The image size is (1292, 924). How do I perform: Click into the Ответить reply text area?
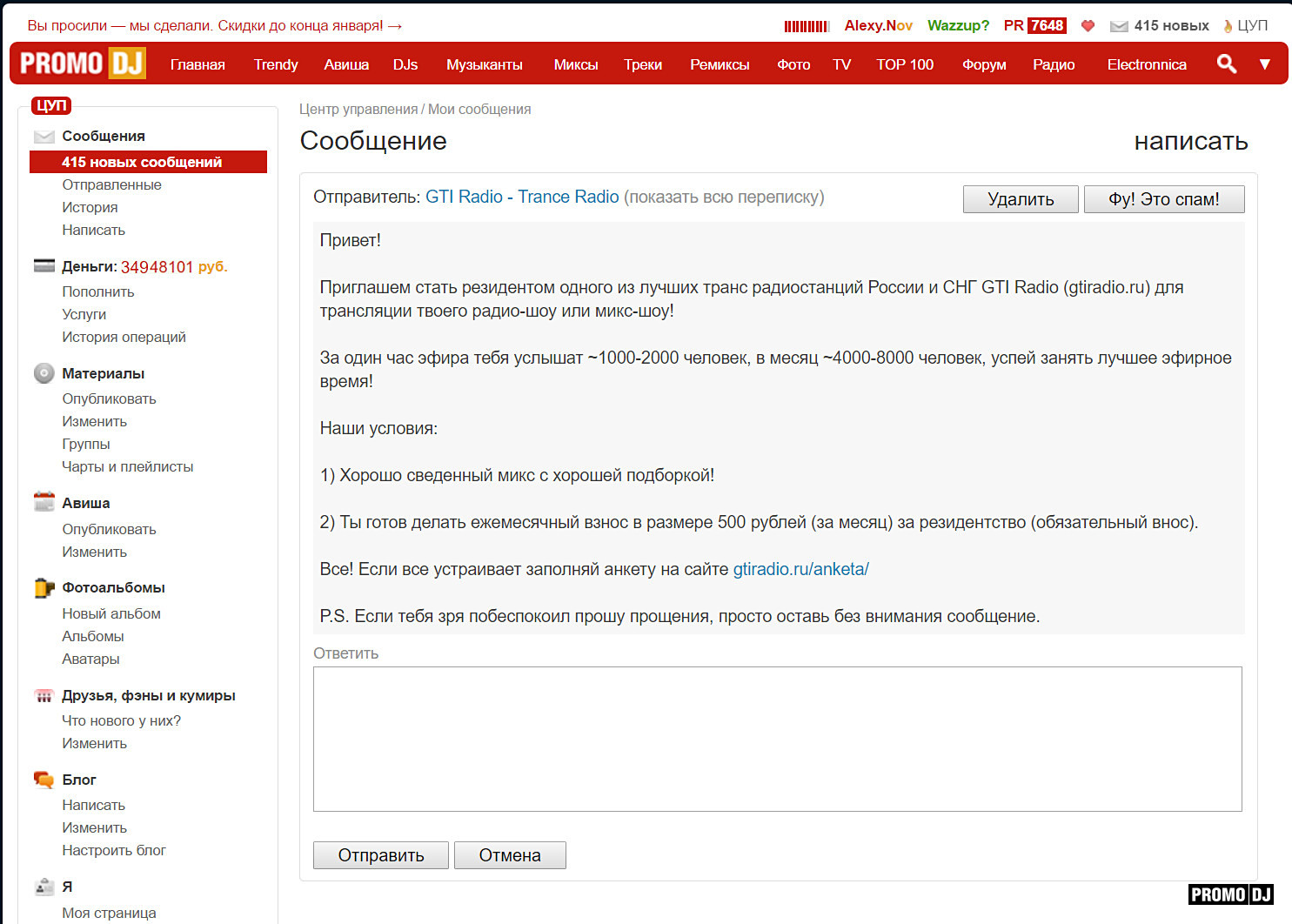click(777, 739)
